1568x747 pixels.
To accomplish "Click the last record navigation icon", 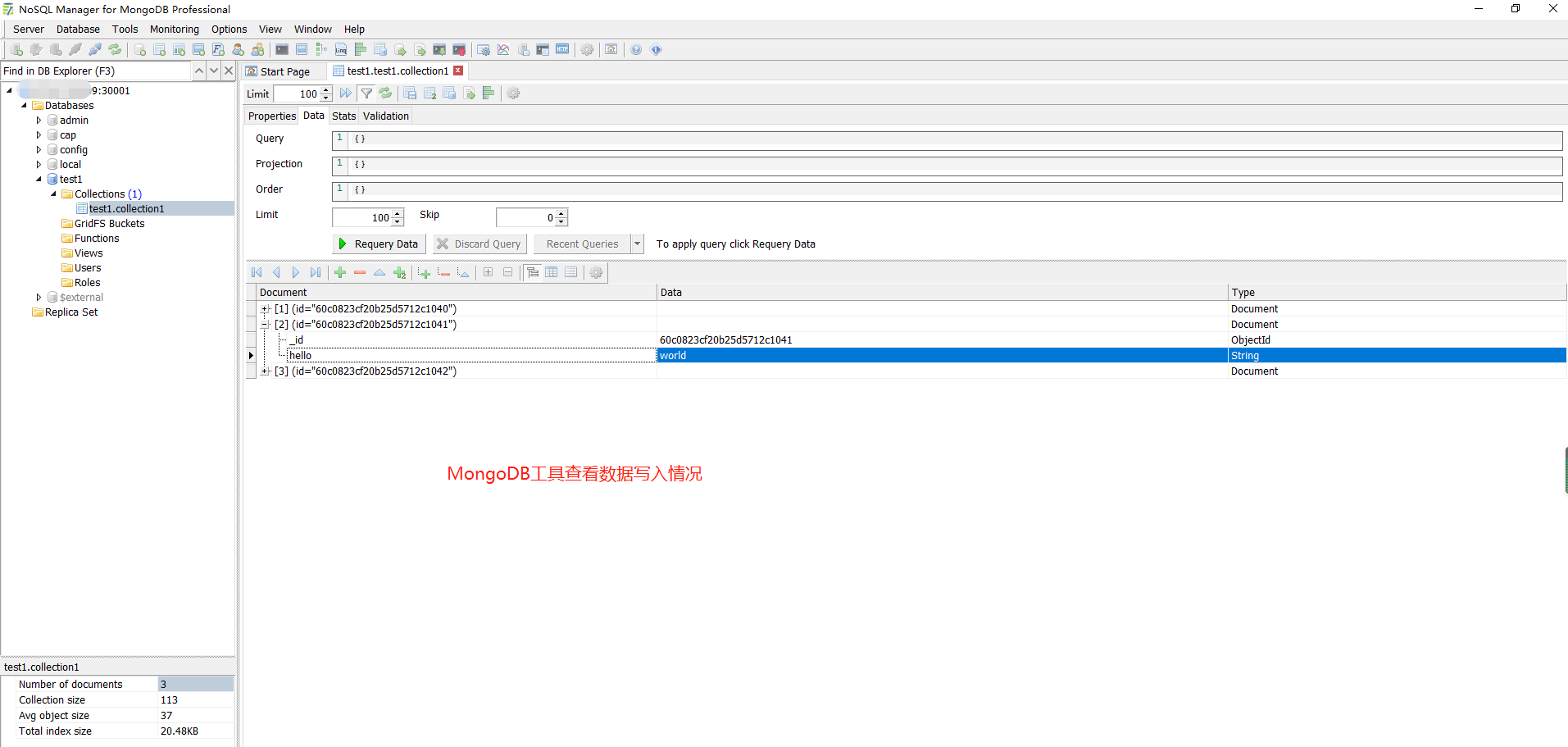I will tap(316, 272).
